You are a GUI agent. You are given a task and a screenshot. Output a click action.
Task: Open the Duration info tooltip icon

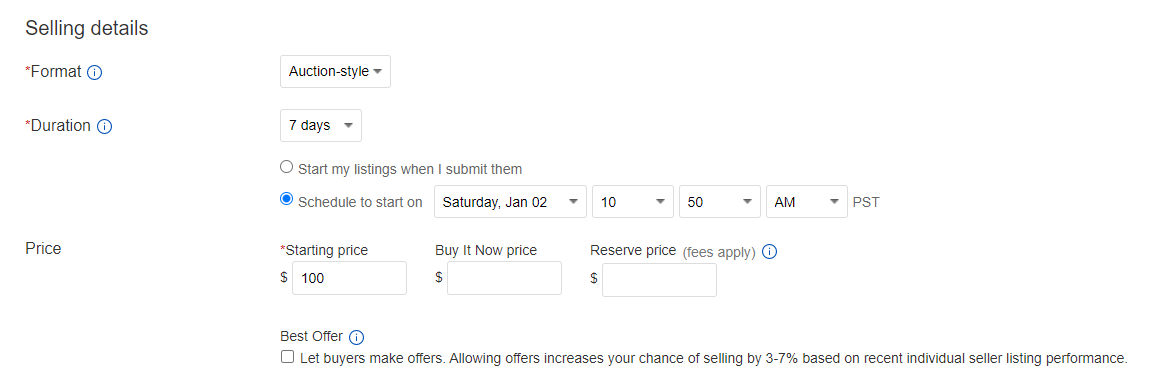click(104, 126)
